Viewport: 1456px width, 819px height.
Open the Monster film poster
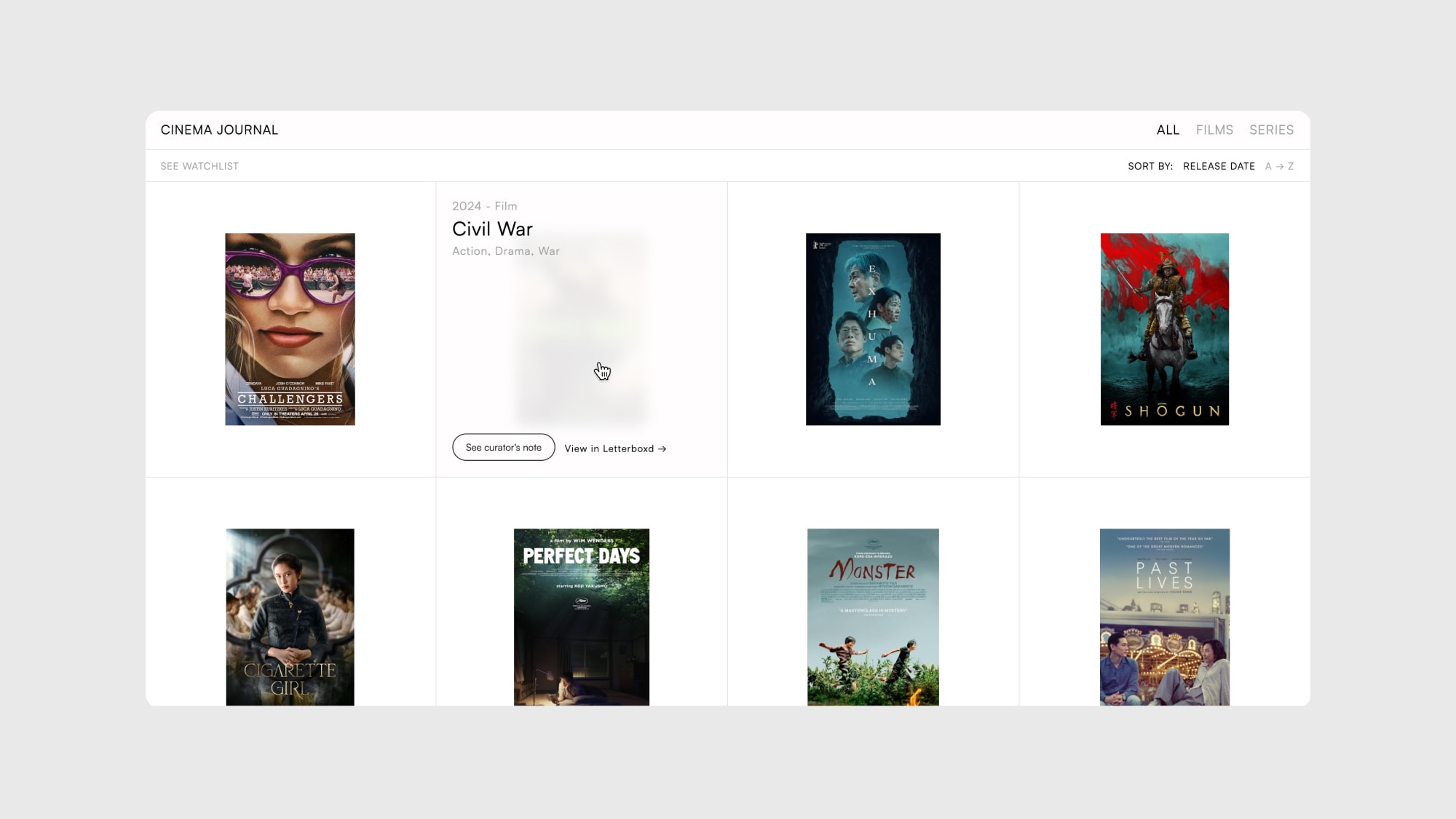coord(873,617)
